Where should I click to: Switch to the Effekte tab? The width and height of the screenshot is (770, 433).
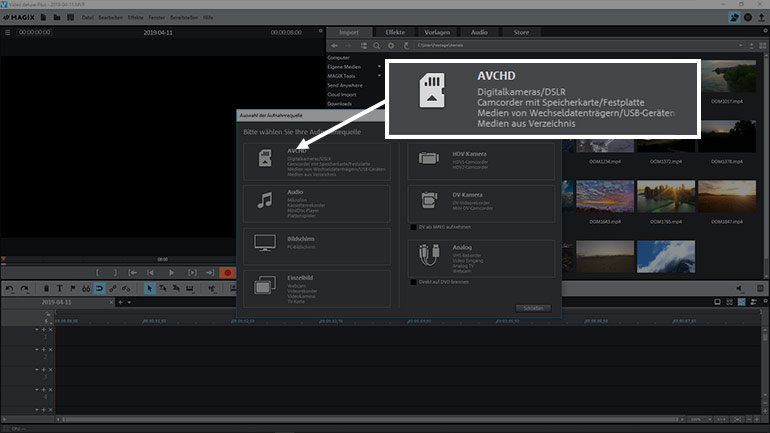pos(395,32)
